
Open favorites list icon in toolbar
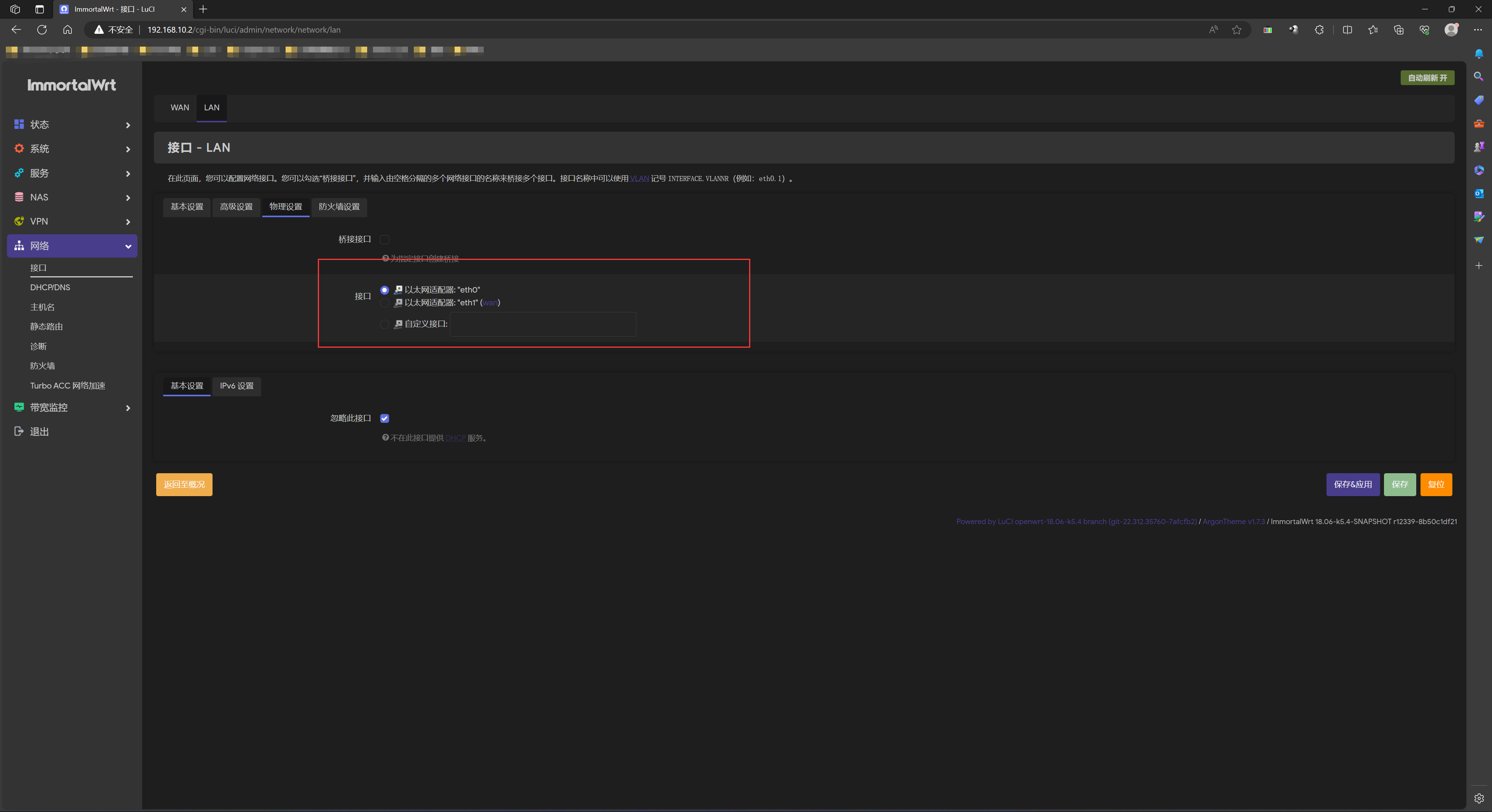(x=1373, y=30)
